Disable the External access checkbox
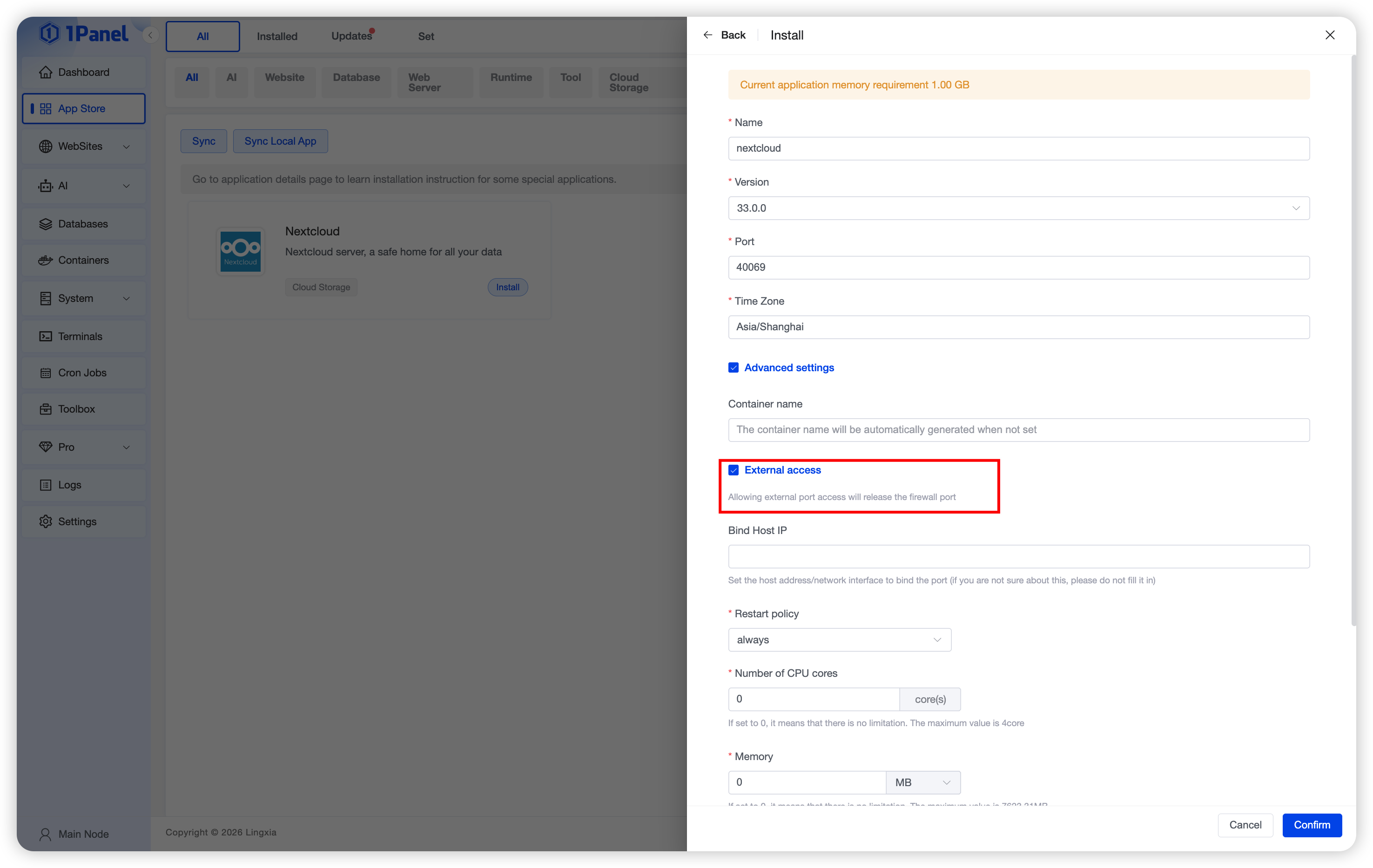 [733, 470]
